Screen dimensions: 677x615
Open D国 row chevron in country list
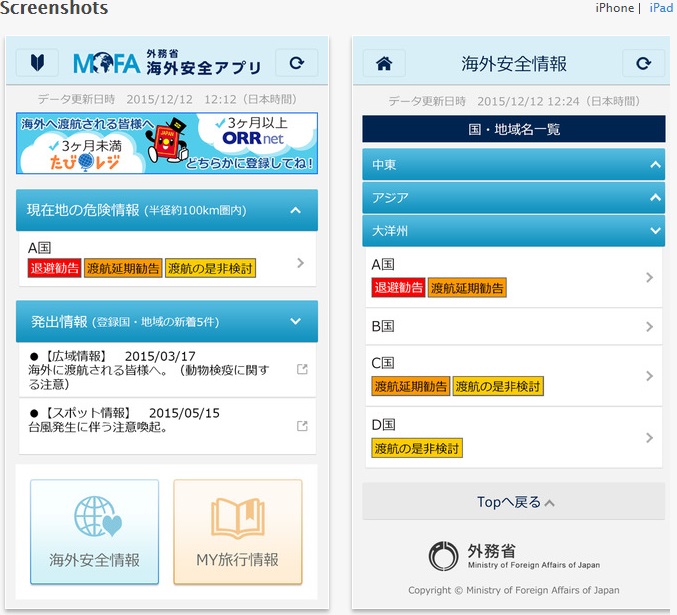pyautogui.click(x=649, y=437)
